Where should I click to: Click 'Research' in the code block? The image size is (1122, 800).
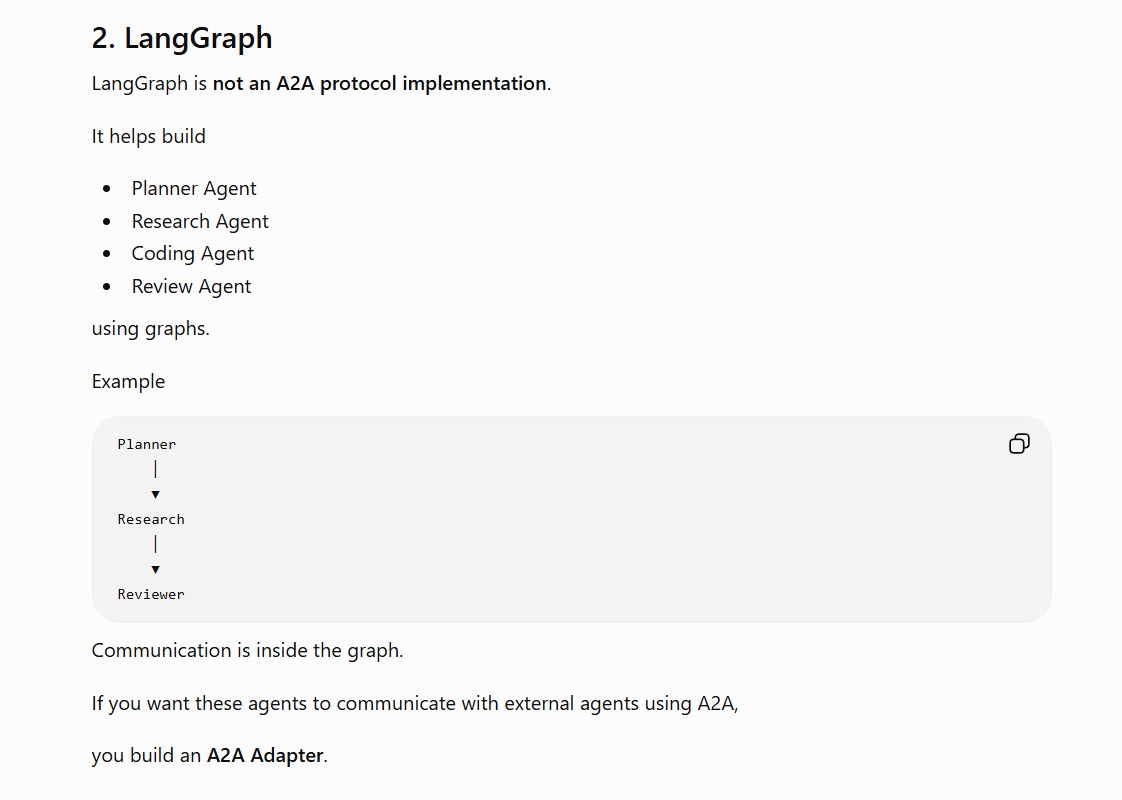(x=151, y=519)
